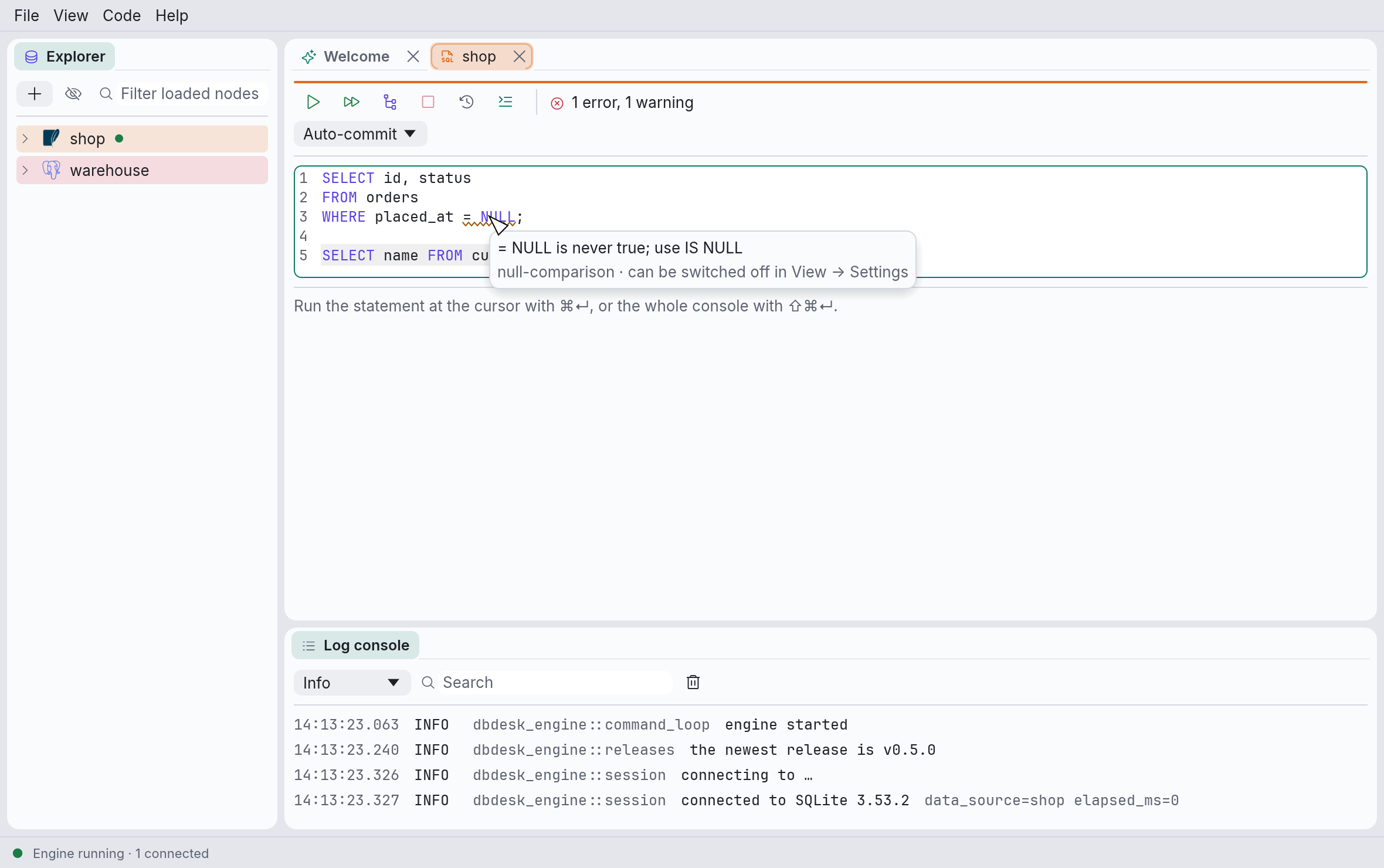1384x868 pixels.
Task: Open the Help menu
Action: 172,15
